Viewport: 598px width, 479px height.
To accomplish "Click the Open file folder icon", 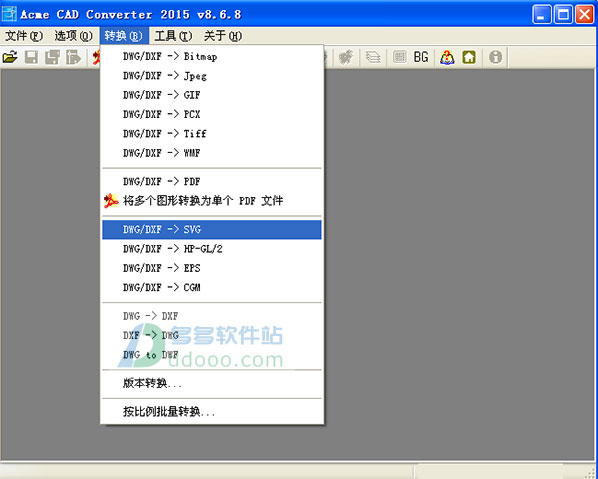I will click(x=10, y=57).
